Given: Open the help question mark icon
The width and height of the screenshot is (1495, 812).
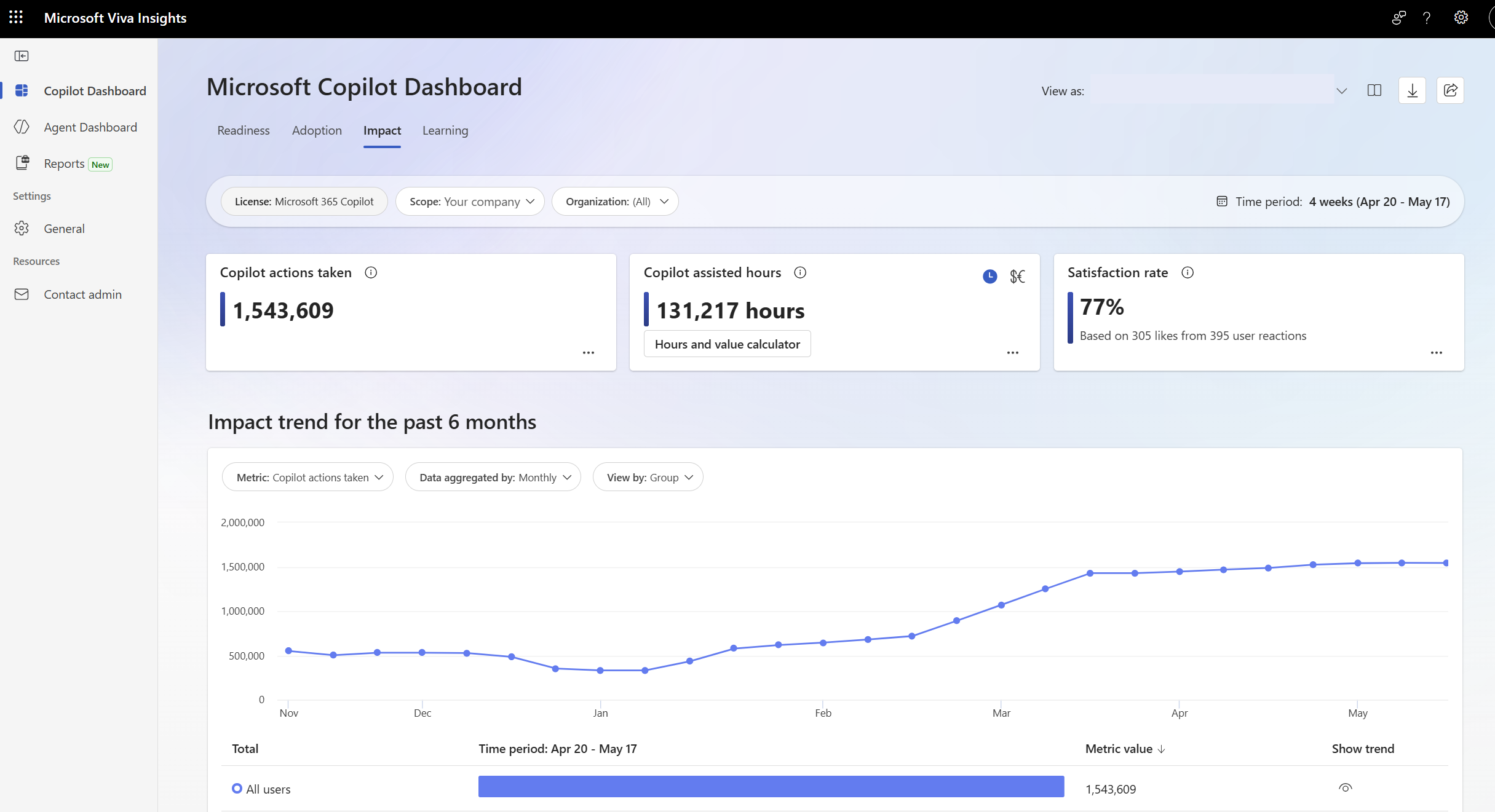Looking at the screenshot, I should pos(1427,18).
